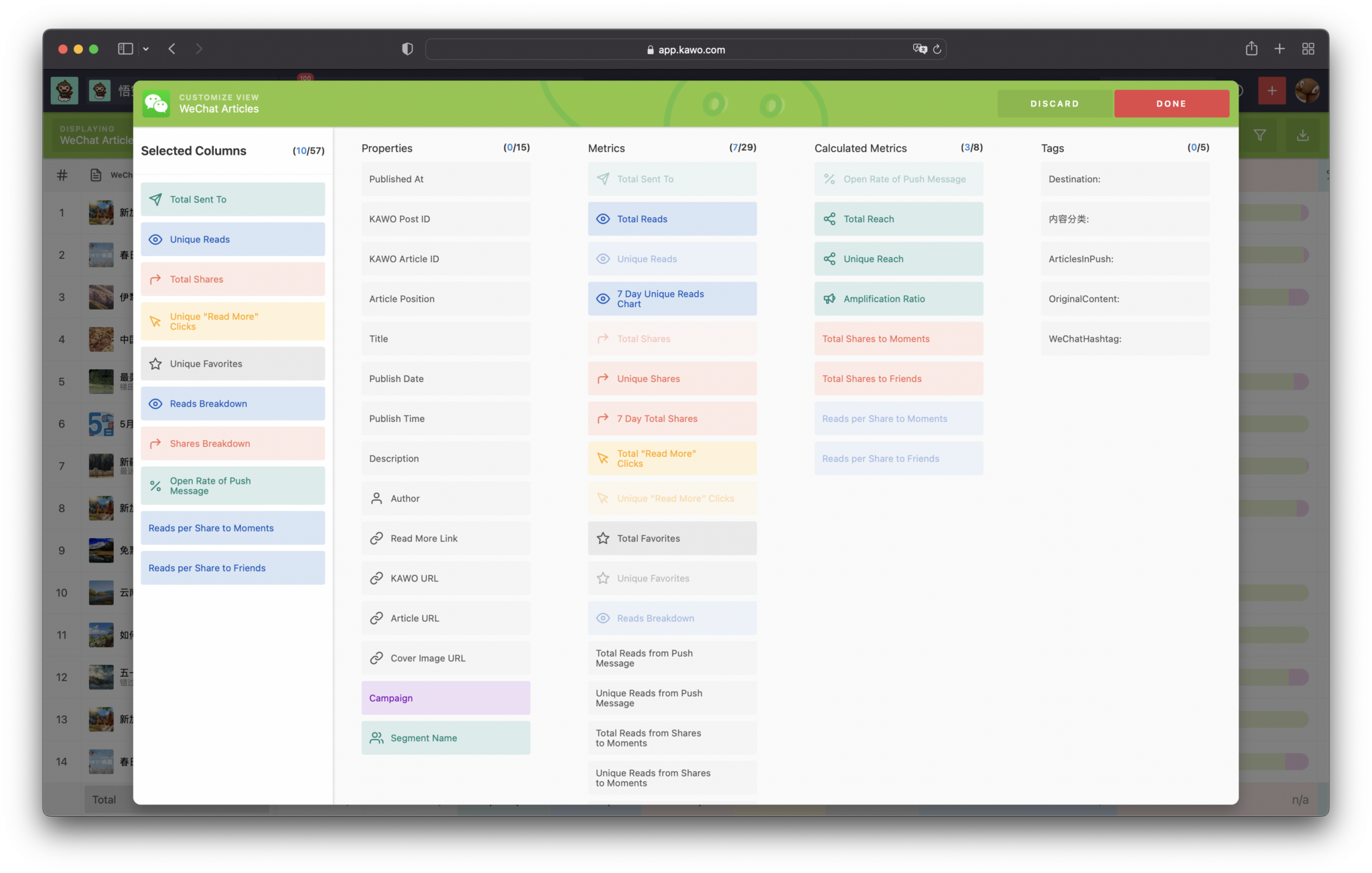The image size is (1372, 873).
Task: Toggle the Unique Shares metric selection
Action: click(672, 378)
